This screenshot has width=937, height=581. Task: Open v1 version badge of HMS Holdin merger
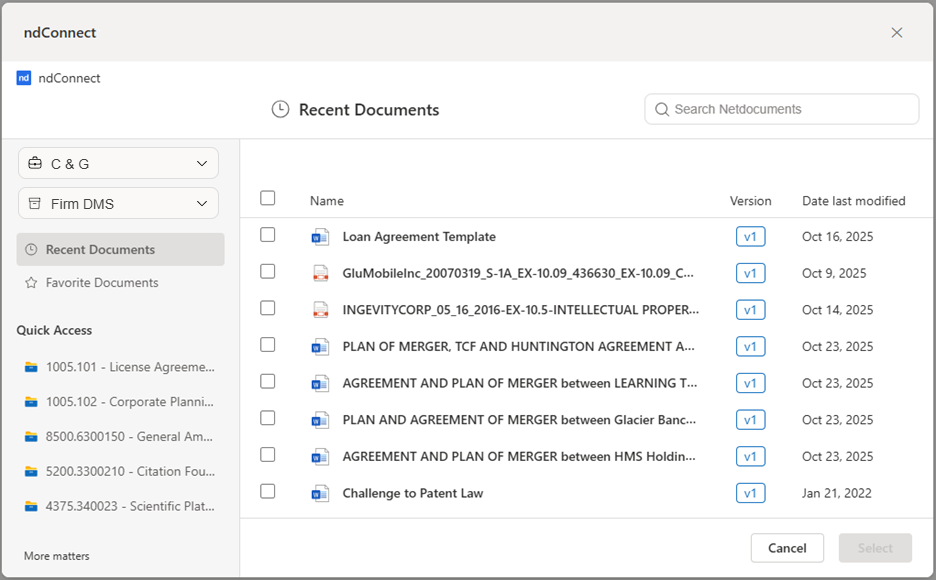(x=751, y=457)
